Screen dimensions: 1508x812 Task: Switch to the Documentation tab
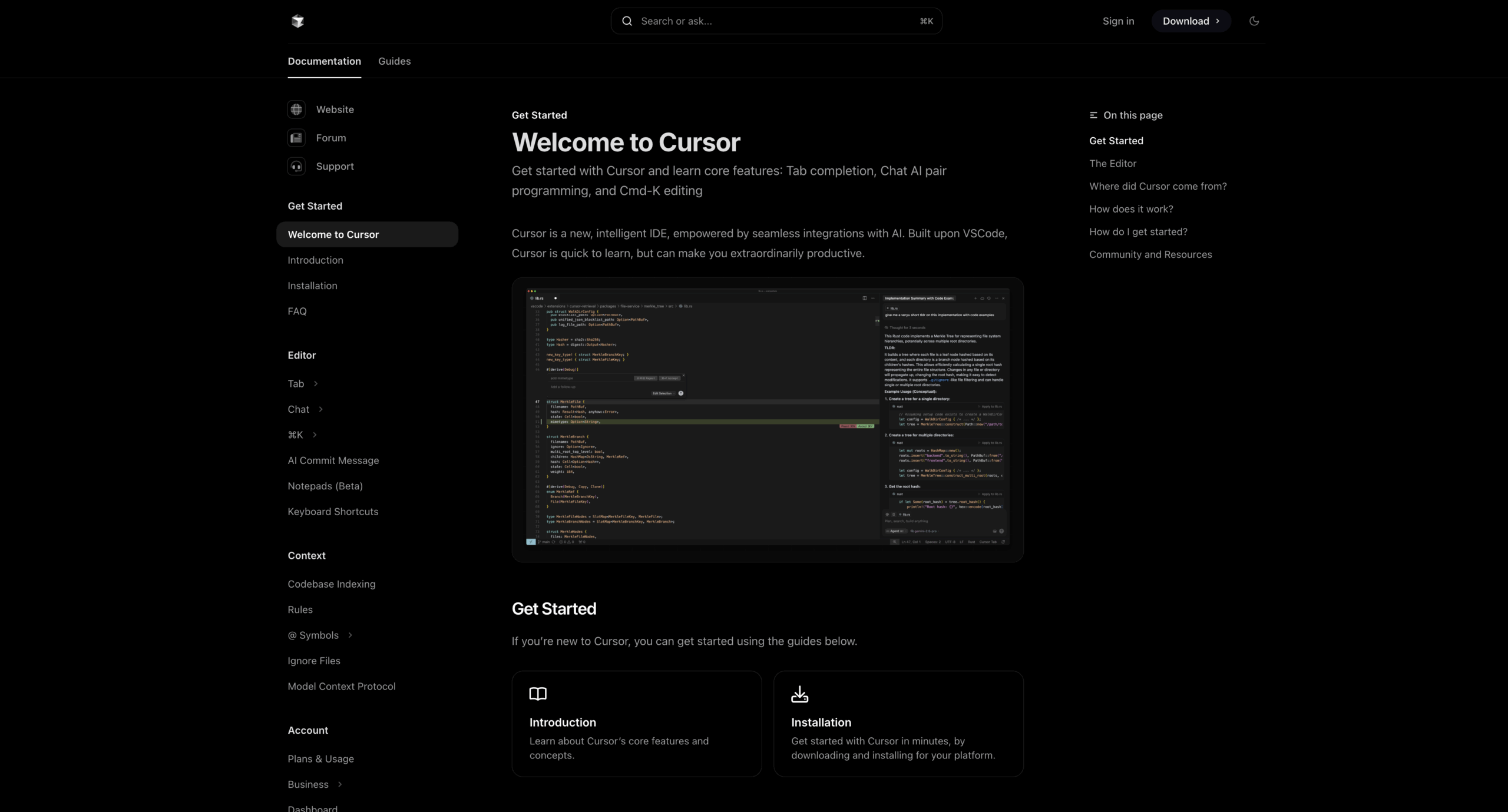tap(324, 61)
